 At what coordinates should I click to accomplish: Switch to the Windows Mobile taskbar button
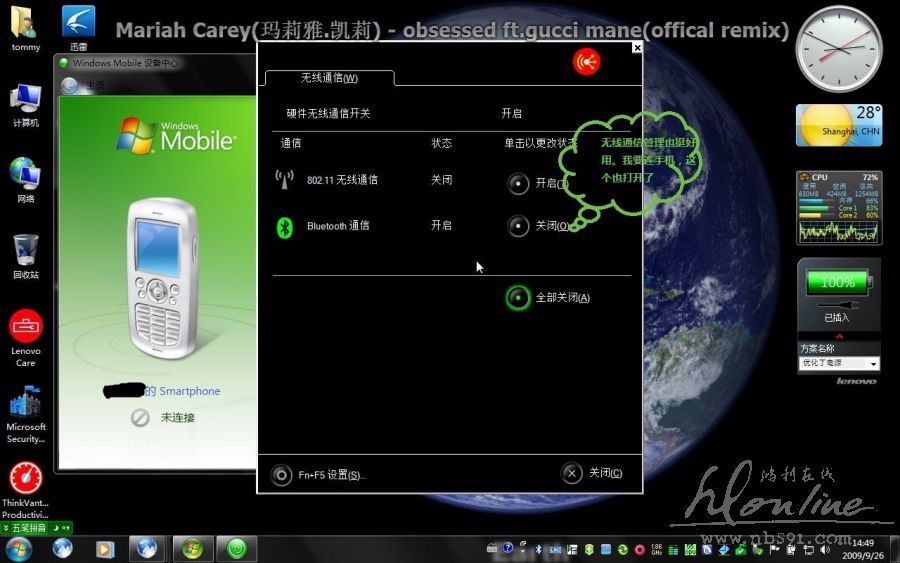pyautogui.click(x=192, y=549)
